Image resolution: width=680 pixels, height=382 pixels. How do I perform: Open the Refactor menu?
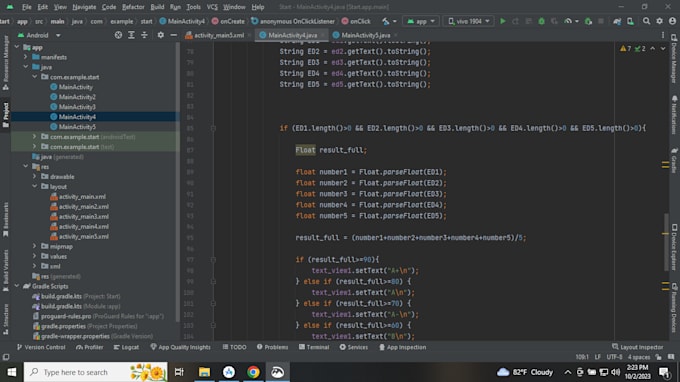click(133, 7)
